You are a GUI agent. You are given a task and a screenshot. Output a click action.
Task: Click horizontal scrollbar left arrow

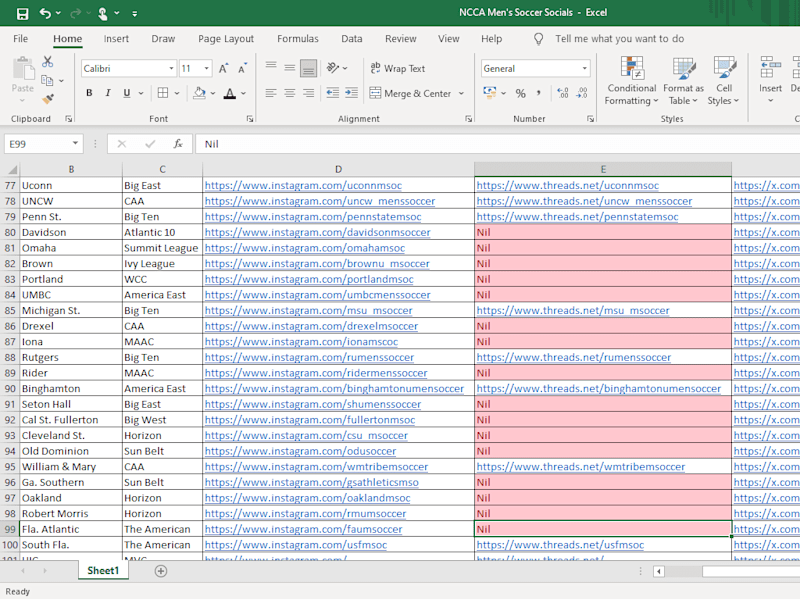(x=659, y=571)
